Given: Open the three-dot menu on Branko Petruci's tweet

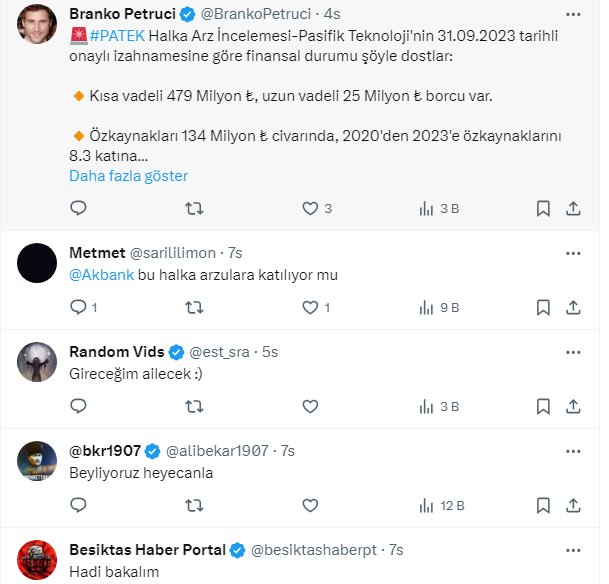Looking at the screenshot, I should click(x=574, y=15).
